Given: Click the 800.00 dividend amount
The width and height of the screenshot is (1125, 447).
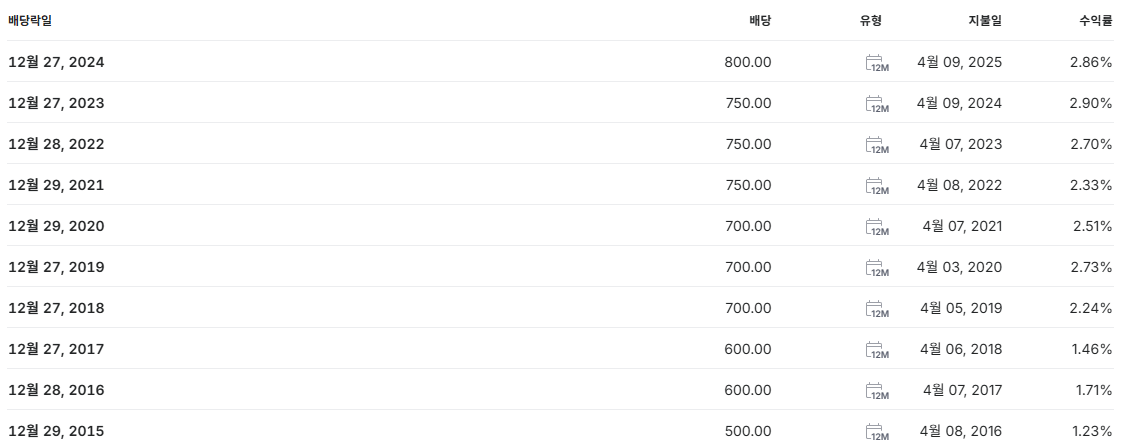Looking at the screenshot, I should 748,62.
